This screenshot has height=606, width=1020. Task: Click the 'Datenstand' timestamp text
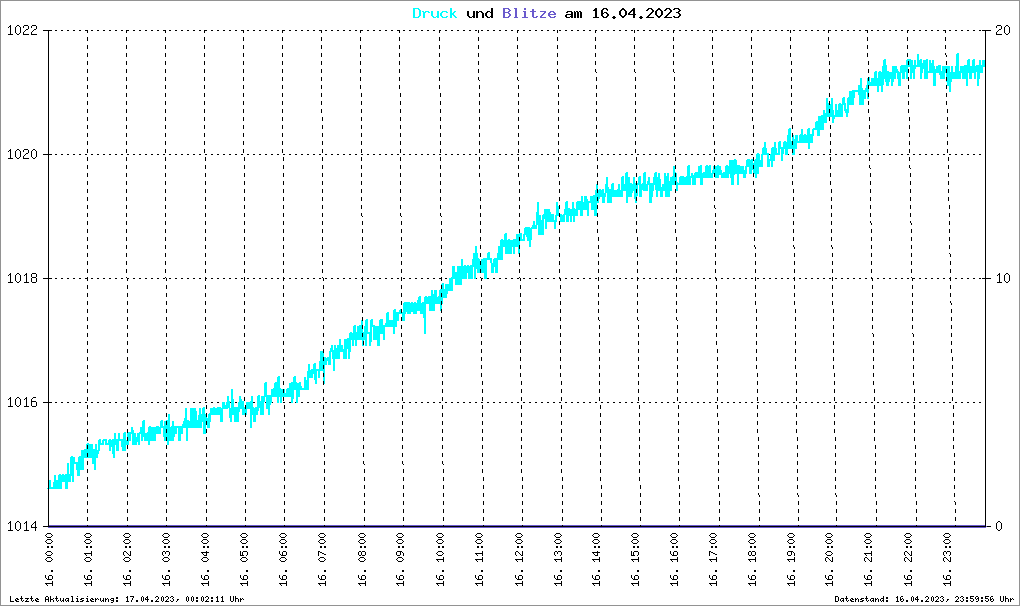click(x=924, y=599)
